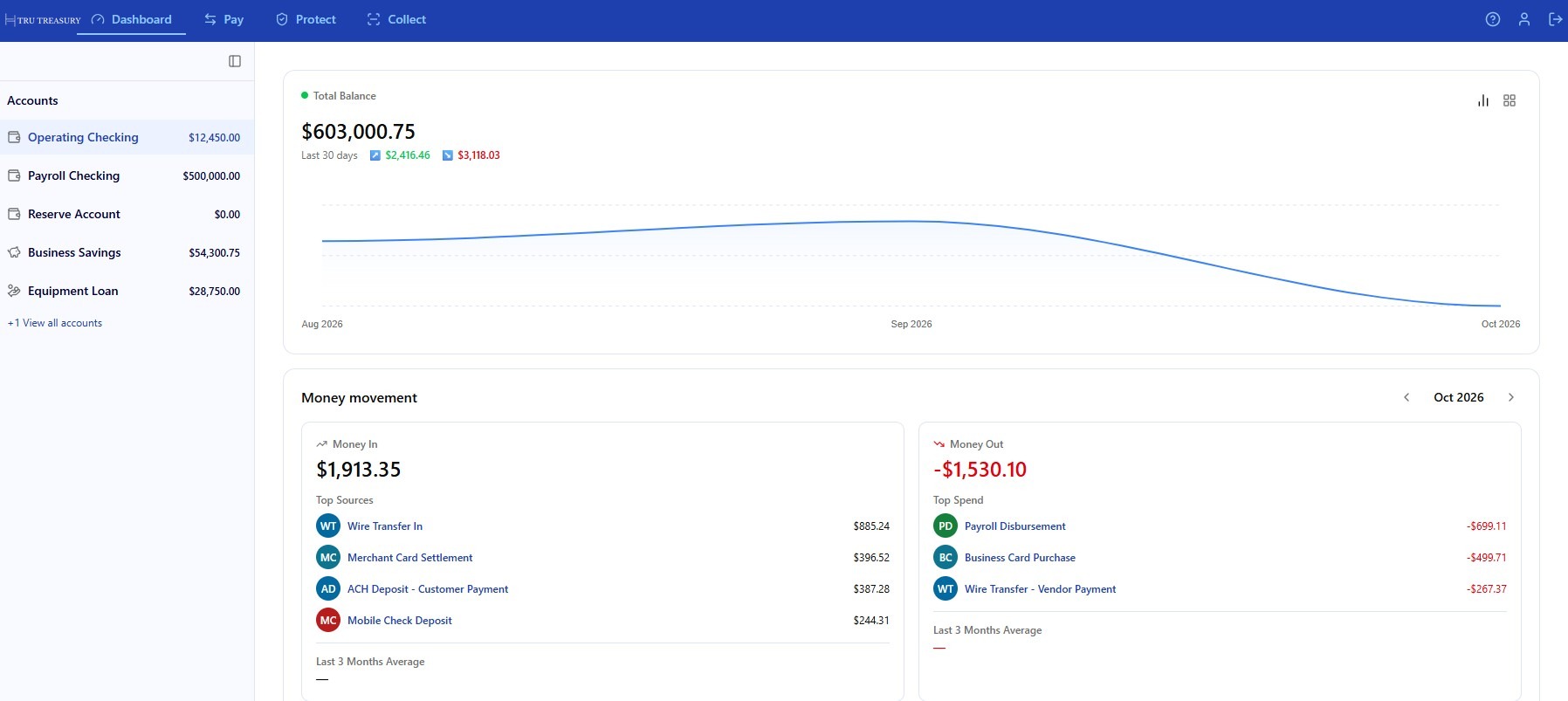Click the $3,118.03 outgoing amount
Viewport: 1568px width, 701px height.
click(x=478, y=155)
